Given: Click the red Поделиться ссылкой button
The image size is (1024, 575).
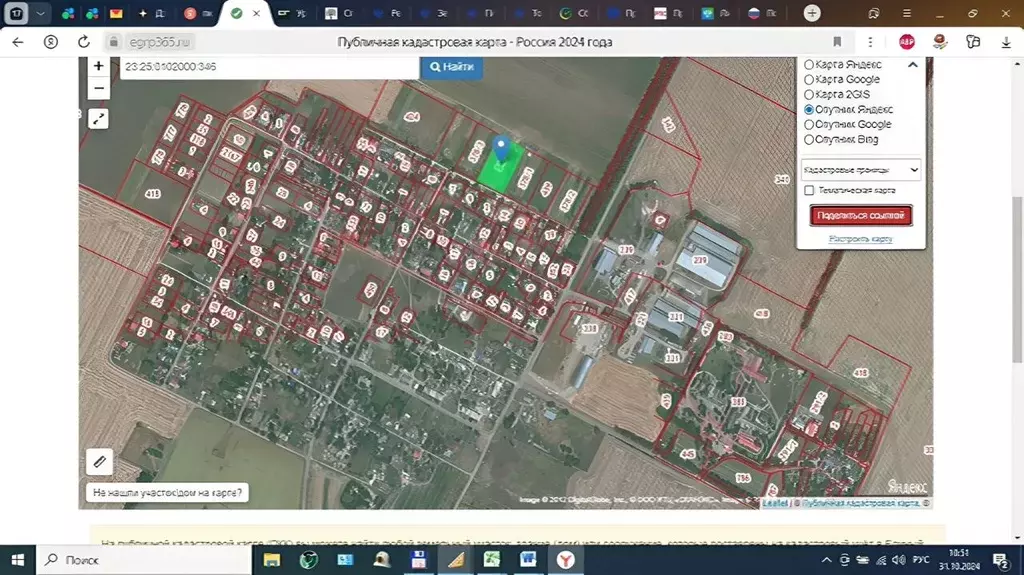Looking at the screenshot, I should [x=861, y=216].
